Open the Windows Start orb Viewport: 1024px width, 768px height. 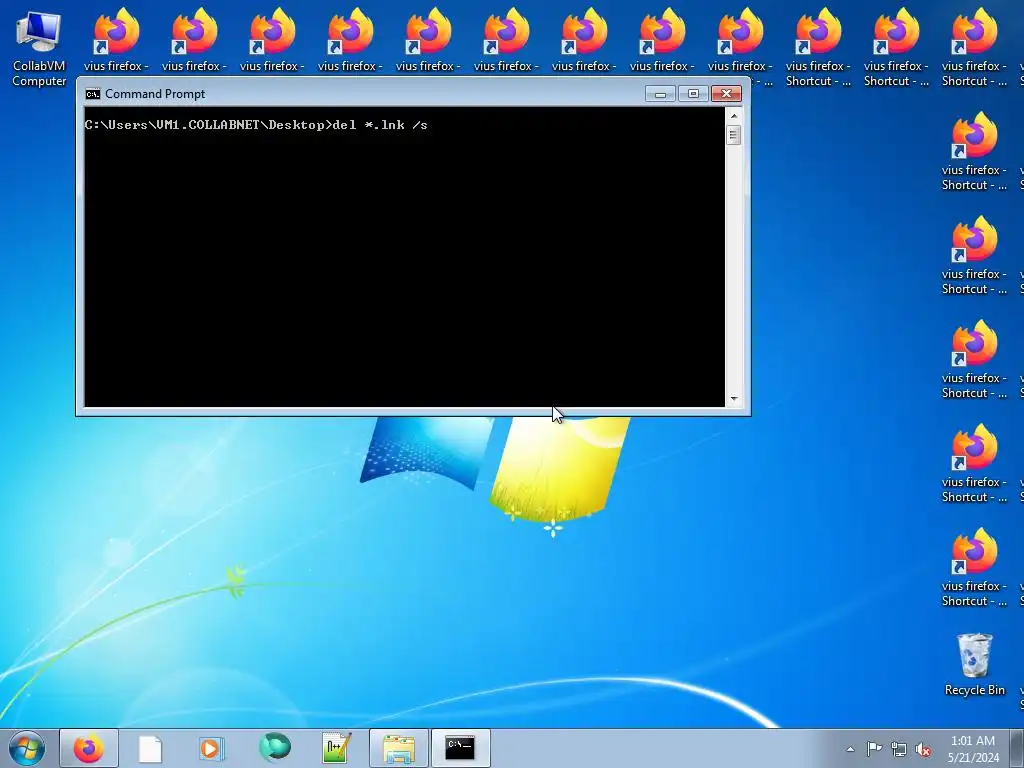pyautogui.click(x=26, y=748)
